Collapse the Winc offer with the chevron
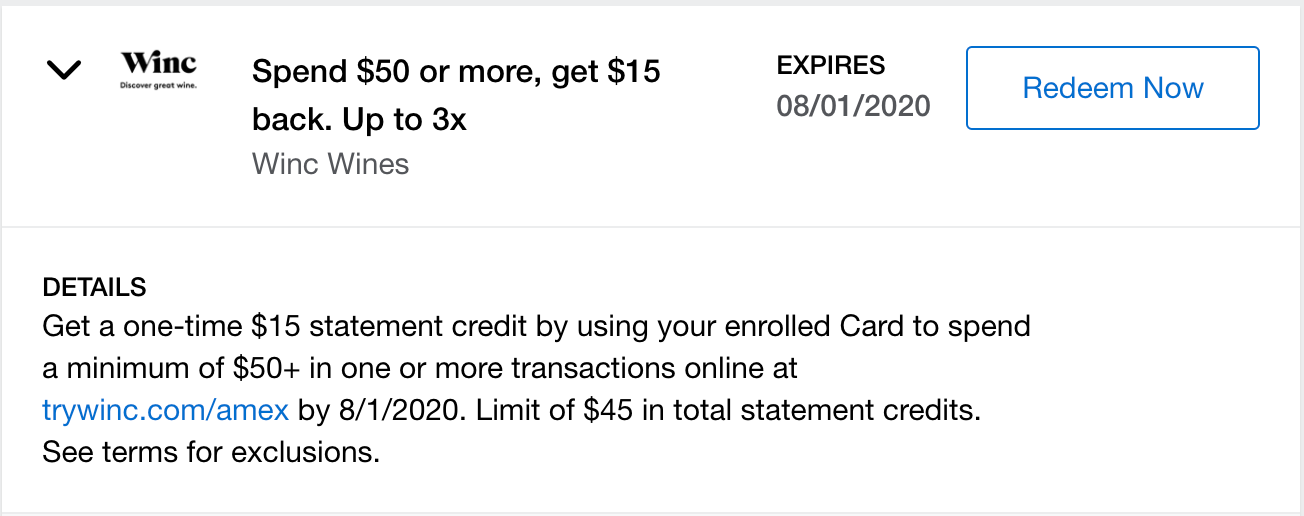Screen dimensions: 1304x516 [x=64, y=71]
